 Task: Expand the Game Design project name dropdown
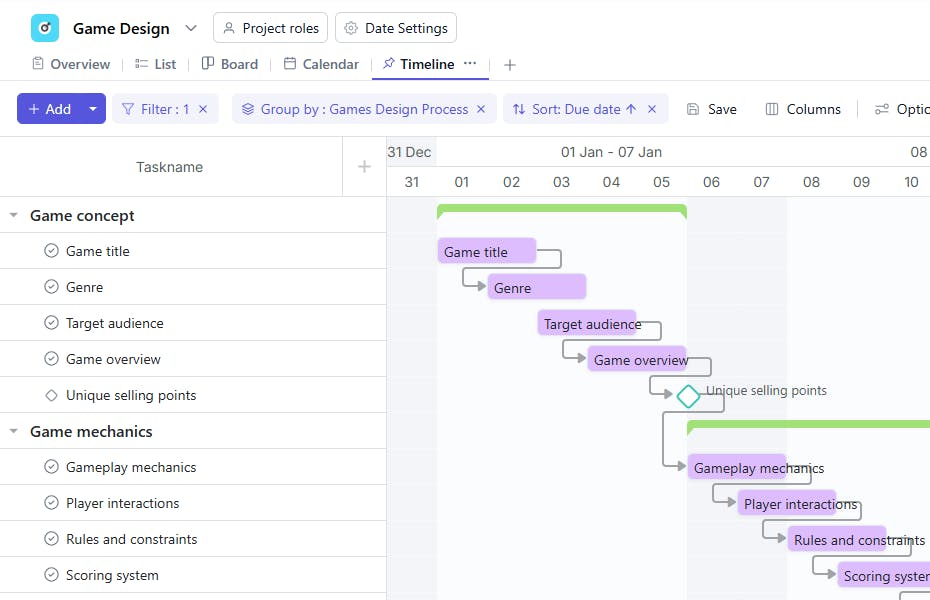191,28
